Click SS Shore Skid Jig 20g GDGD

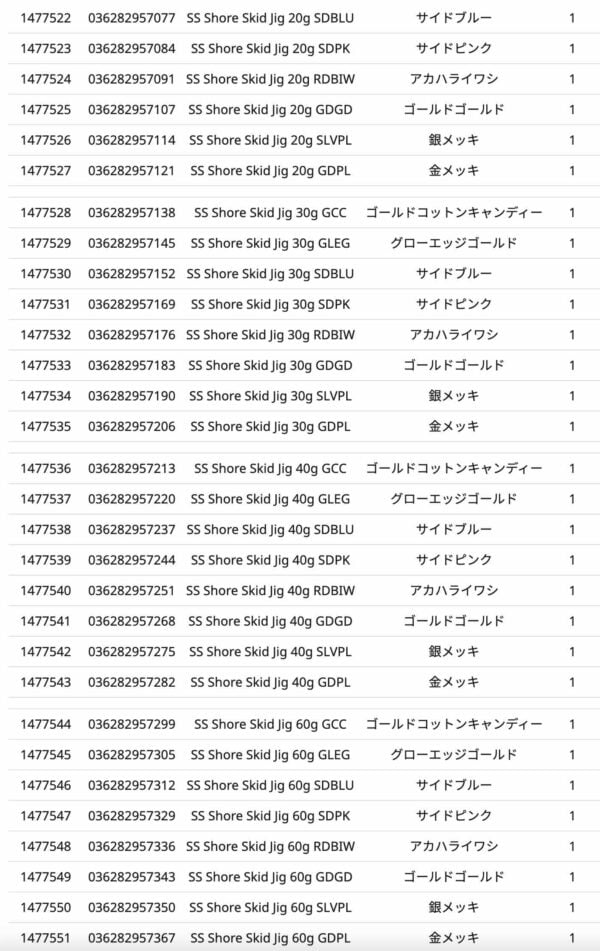click(x=271, y=110)
